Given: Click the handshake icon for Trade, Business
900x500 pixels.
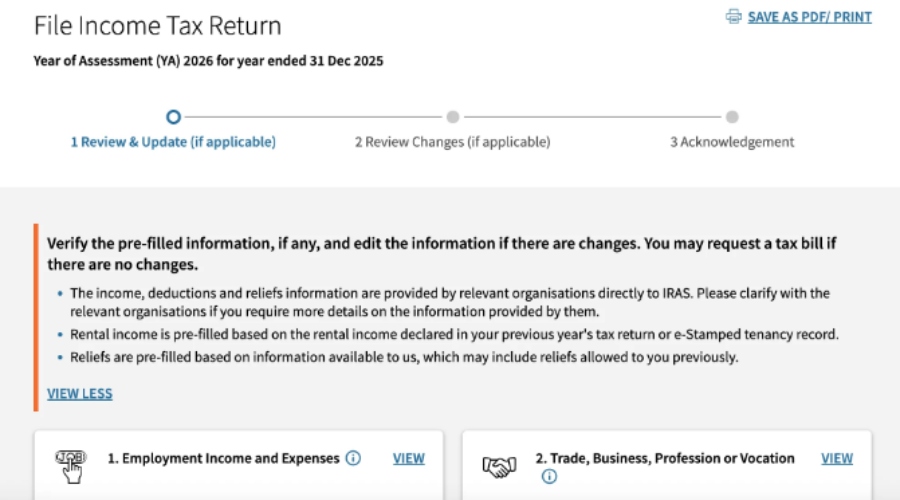Looking at the screenshot, I should [x=499, y=466].
